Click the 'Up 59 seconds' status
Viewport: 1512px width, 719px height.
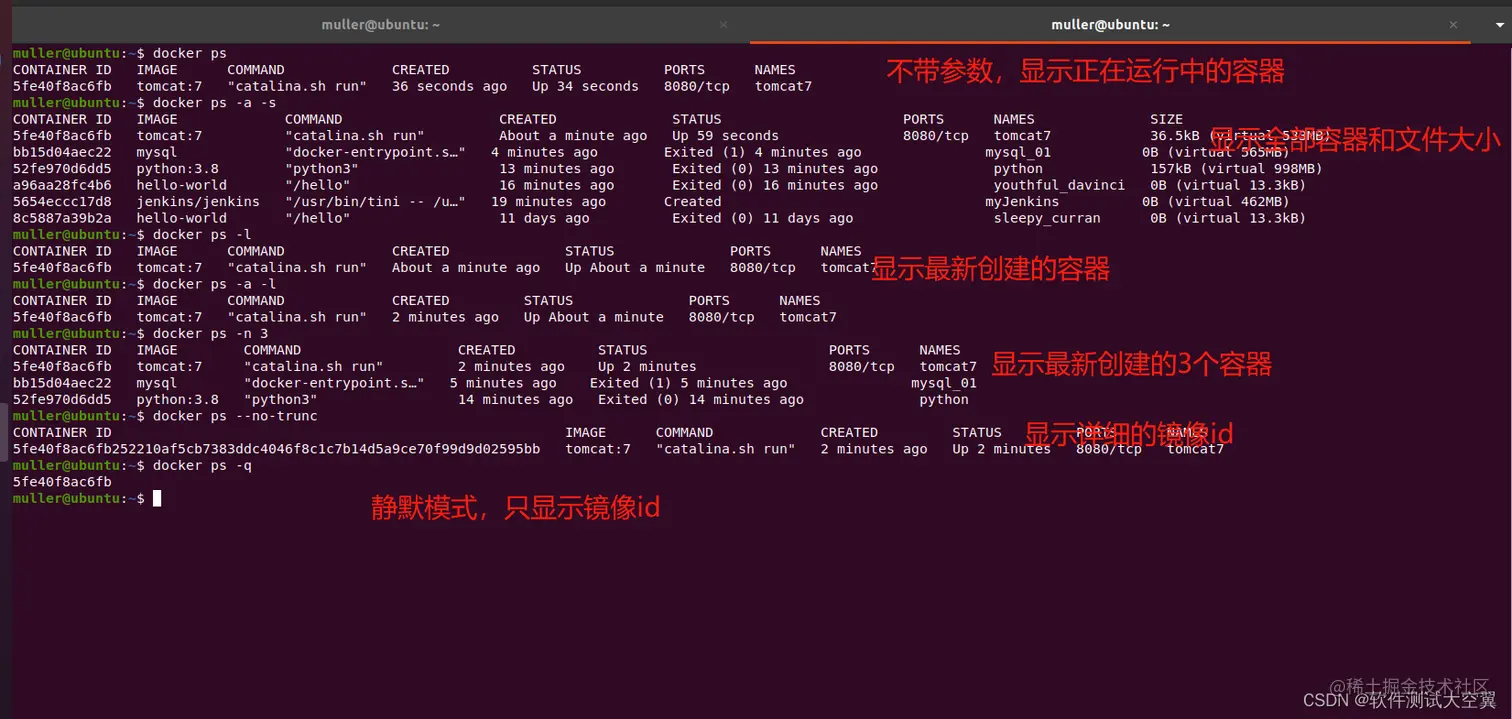tap(725, 136)
